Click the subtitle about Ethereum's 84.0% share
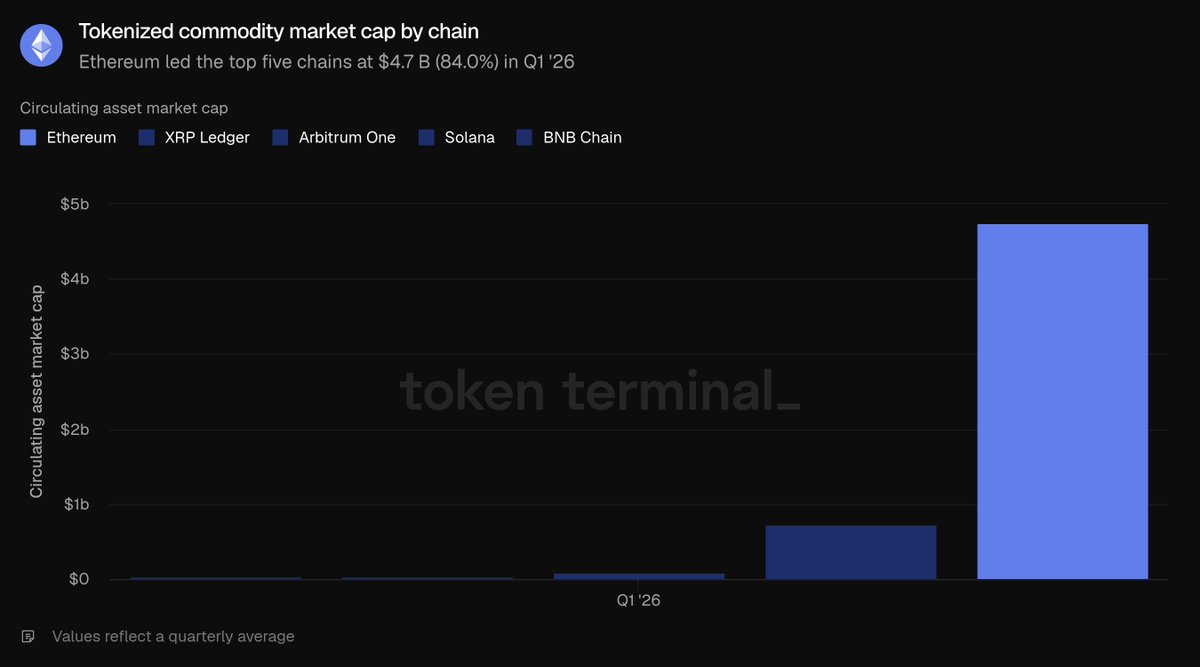The height and width of the screenshot is (667, 1200). coord(326,61)
